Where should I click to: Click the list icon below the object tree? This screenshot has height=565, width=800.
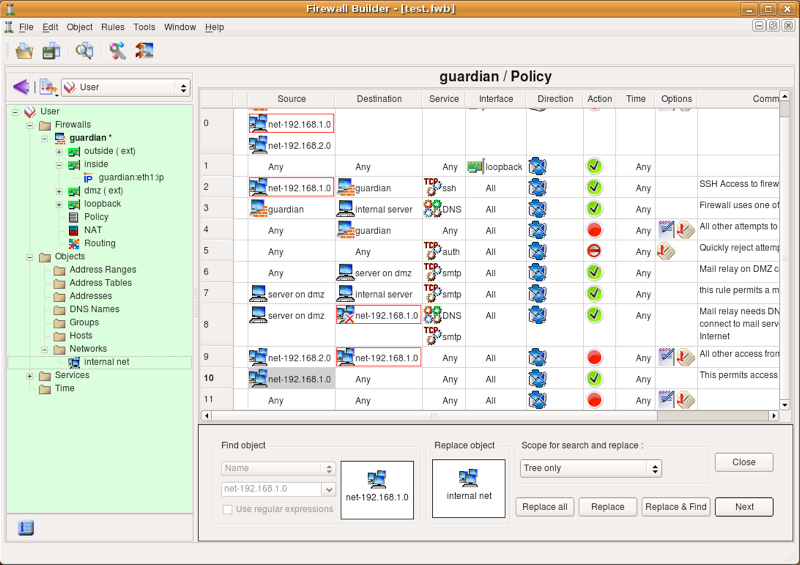[x=26, y=527]
